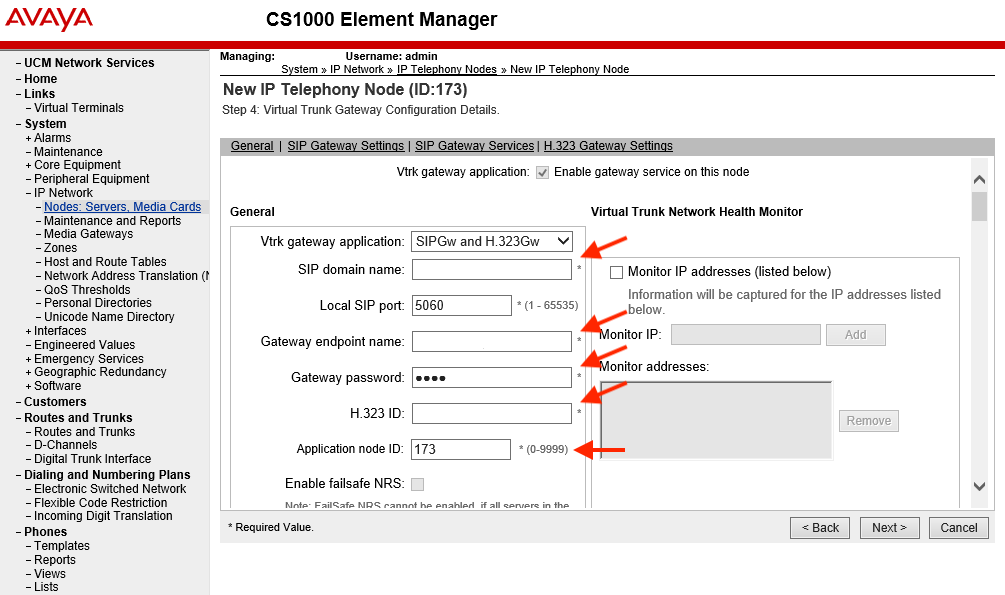The image size is (1005, 595).
Task: Open Templates under Phones
Action: pyautogui.click(x=62, y=546)
